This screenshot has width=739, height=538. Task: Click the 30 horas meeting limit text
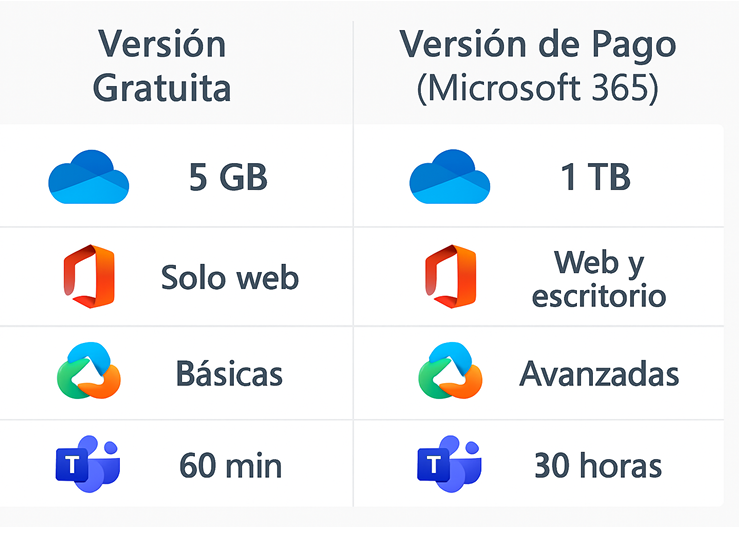[x=598, y=465]
